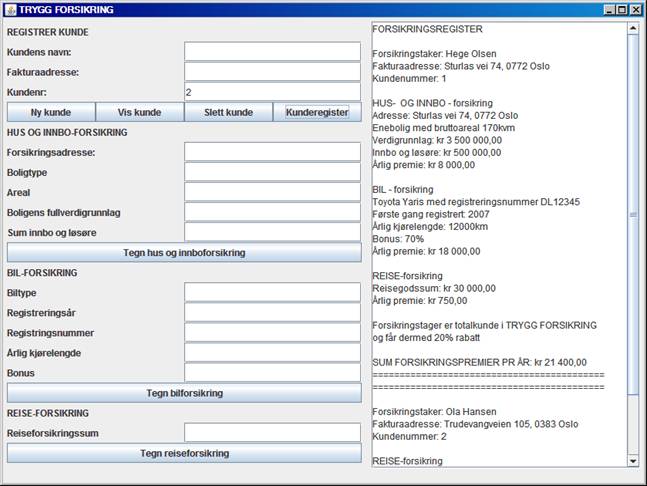Click the Toyota Yaris registration line
The image size is (647, 486).
pos(476,202)
